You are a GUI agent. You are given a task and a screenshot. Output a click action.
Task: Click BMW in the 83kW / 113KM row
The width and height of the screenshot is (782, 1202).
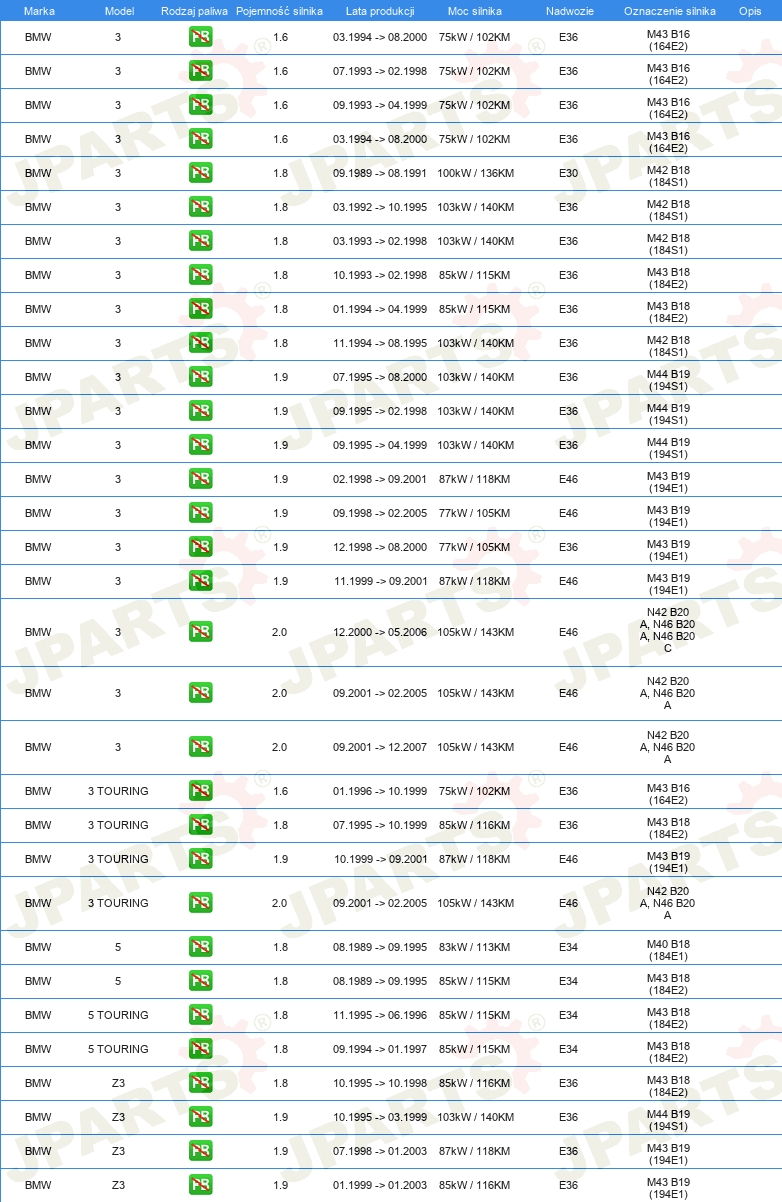tap(38, 947)
